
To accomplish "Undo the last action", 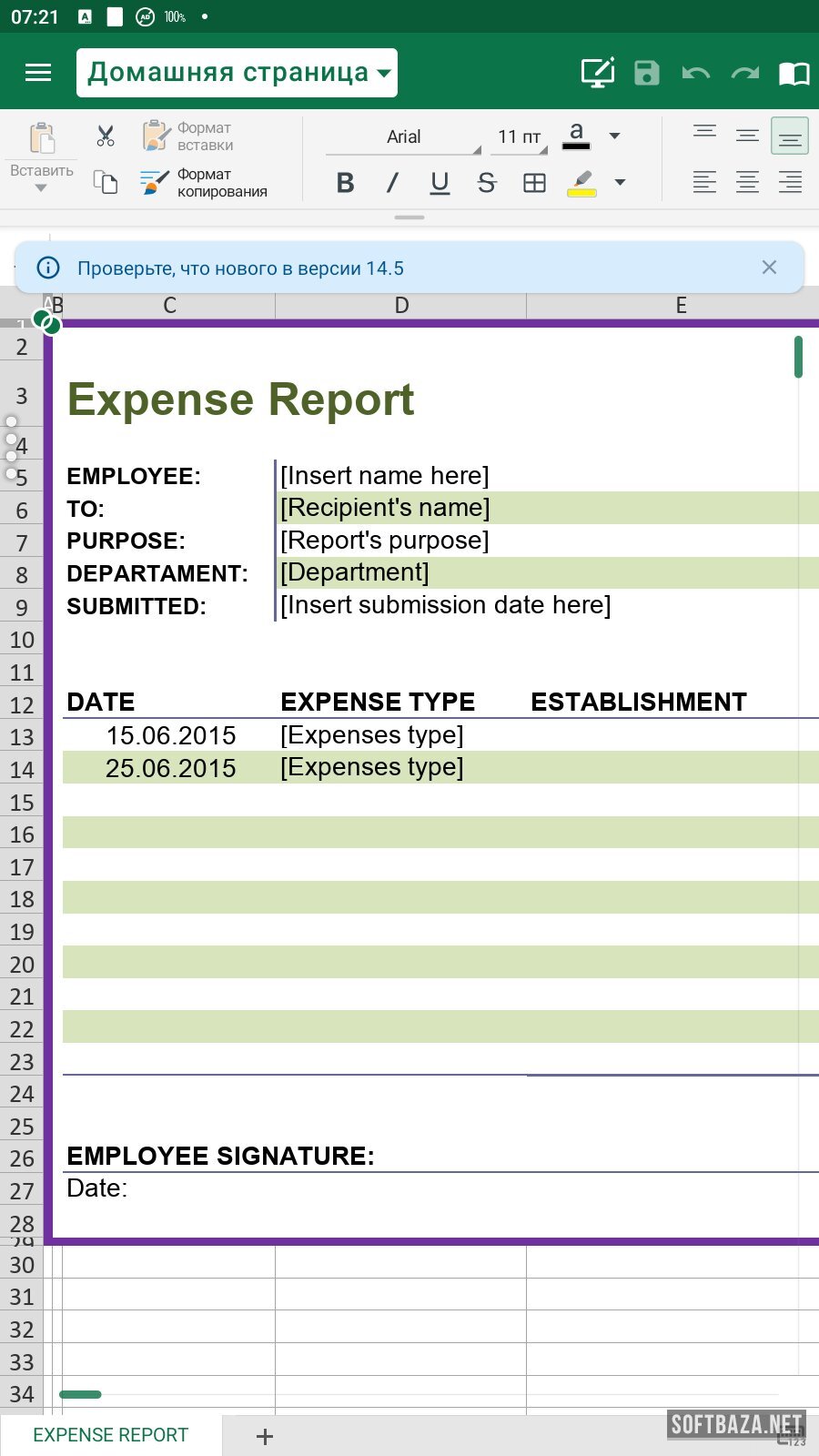I will (x=696, y=73).
